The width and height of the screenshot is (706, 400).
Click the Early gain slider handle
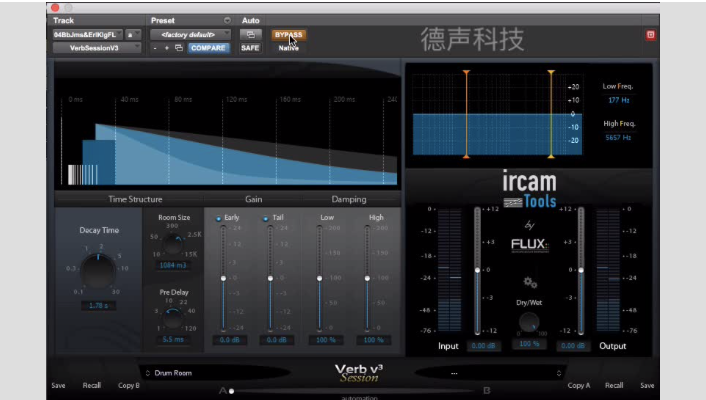tap(223, 278)
